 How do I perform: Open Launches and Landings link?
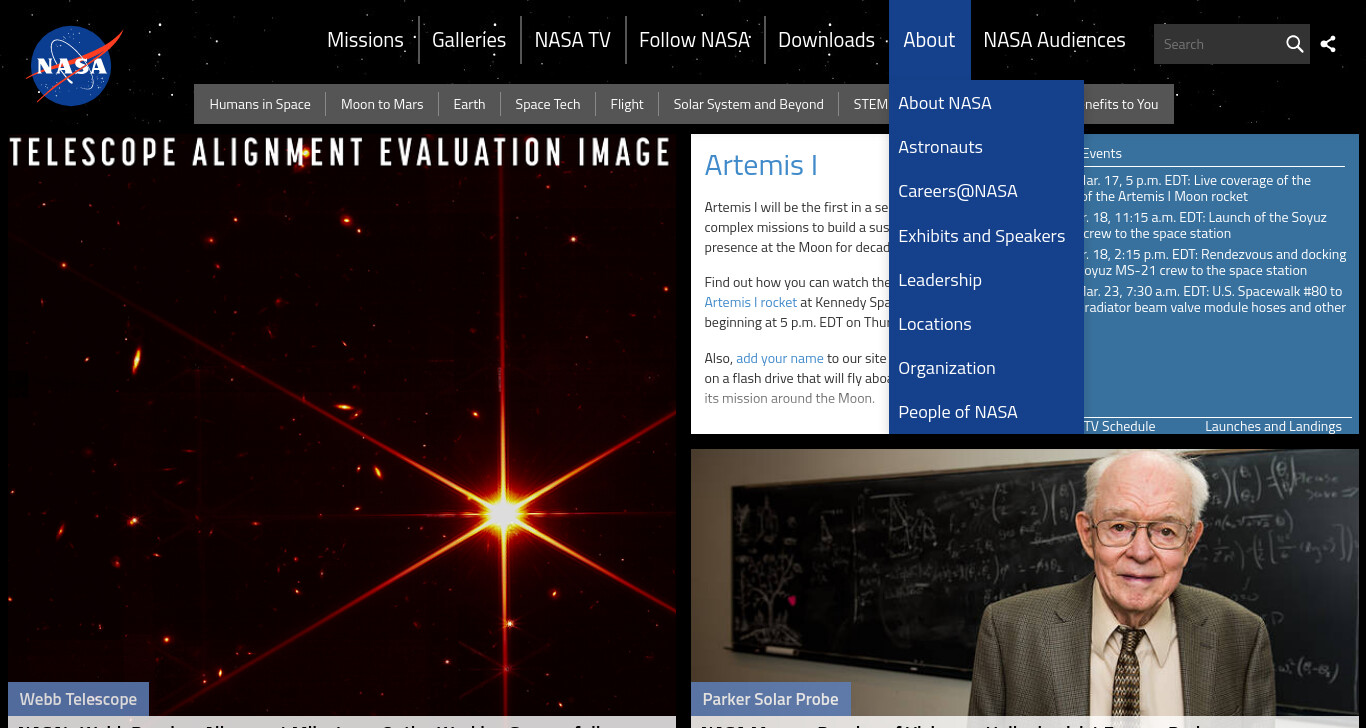pos(1273,426)
